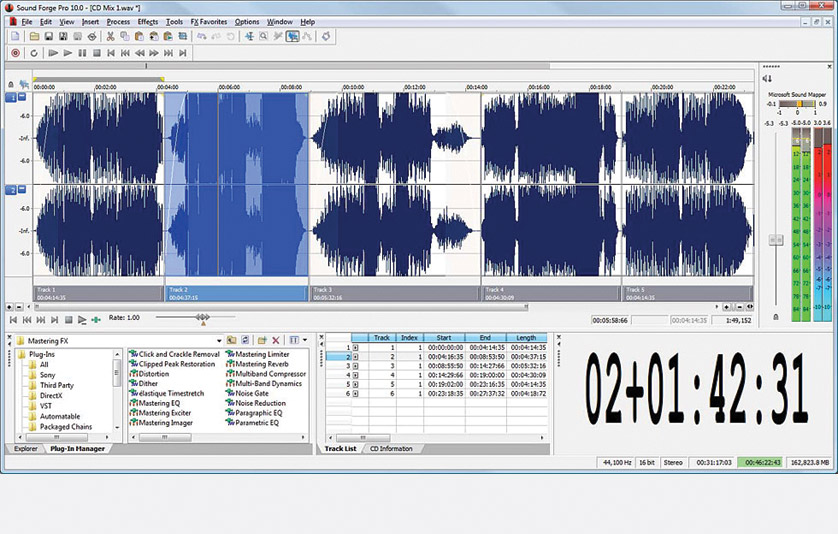Viewport: 838px width, 534px height.
Task: Click the Open folder icon in the toolbar
Action: click(33, 36)
